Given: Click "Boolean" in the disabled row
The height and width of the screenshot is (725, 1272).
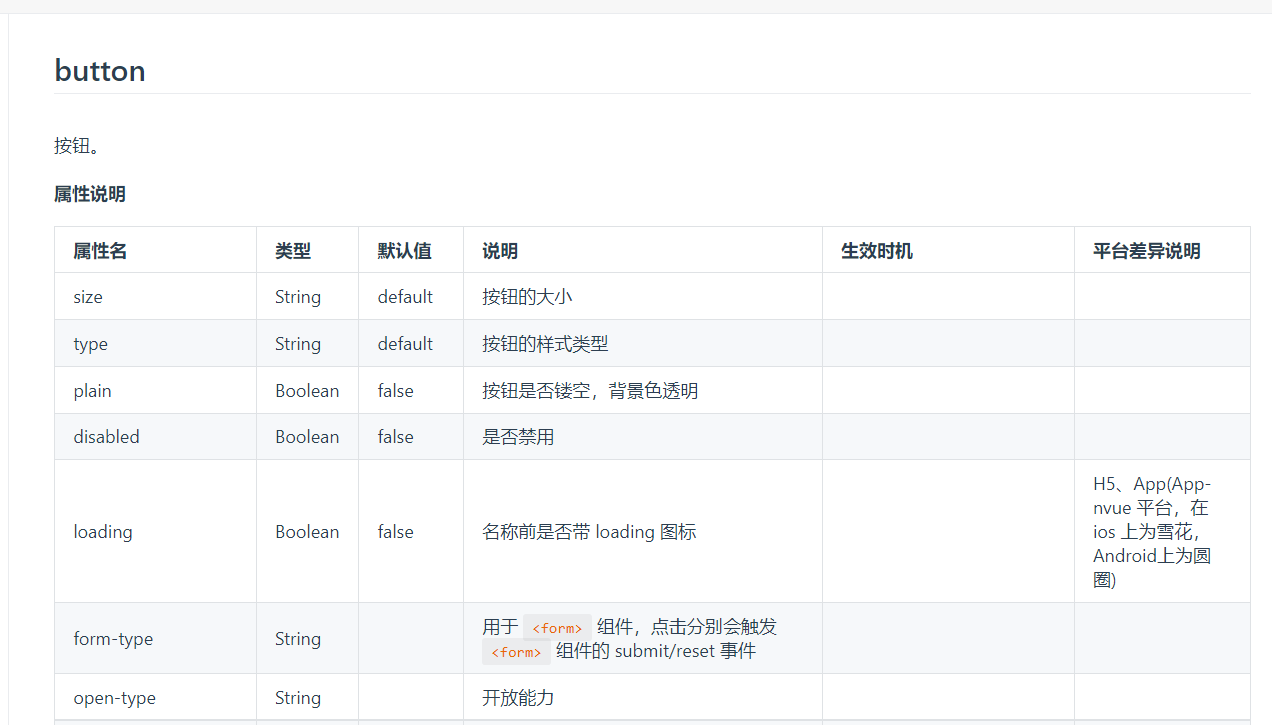Looking at the screenshot, I should (307, 437).
